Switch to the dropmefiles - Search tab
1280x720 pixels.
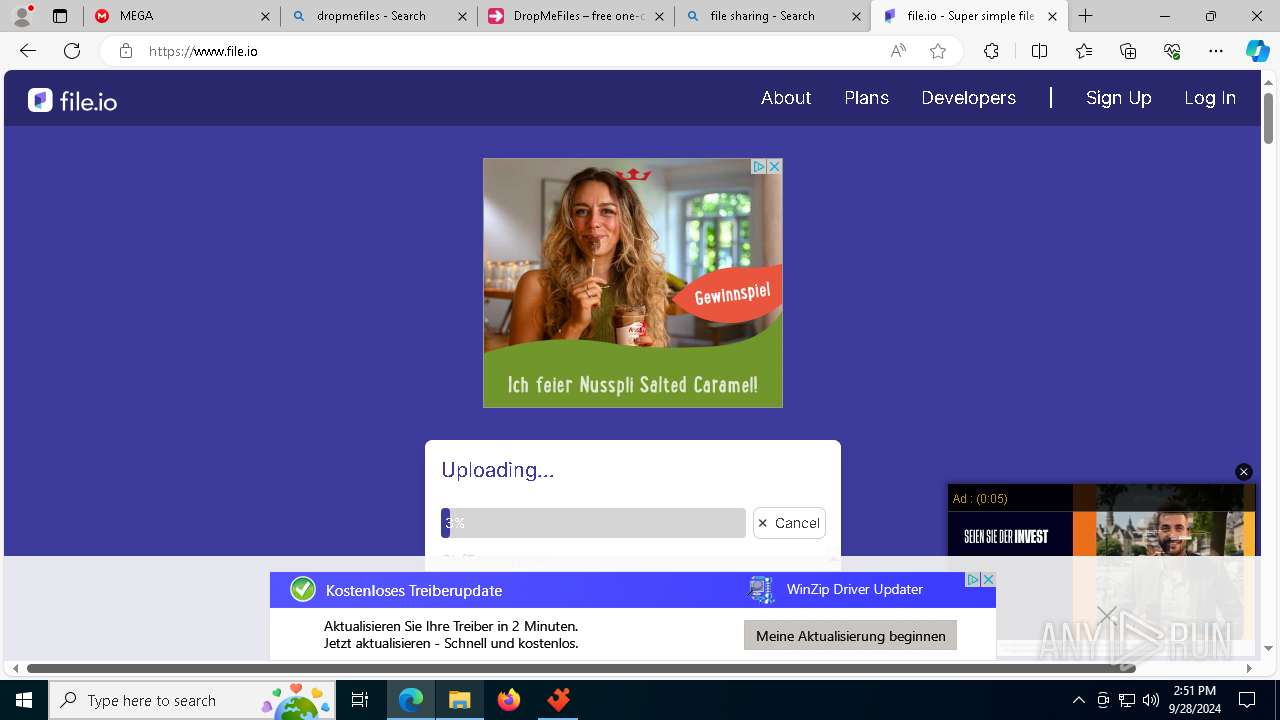point(378,16)
